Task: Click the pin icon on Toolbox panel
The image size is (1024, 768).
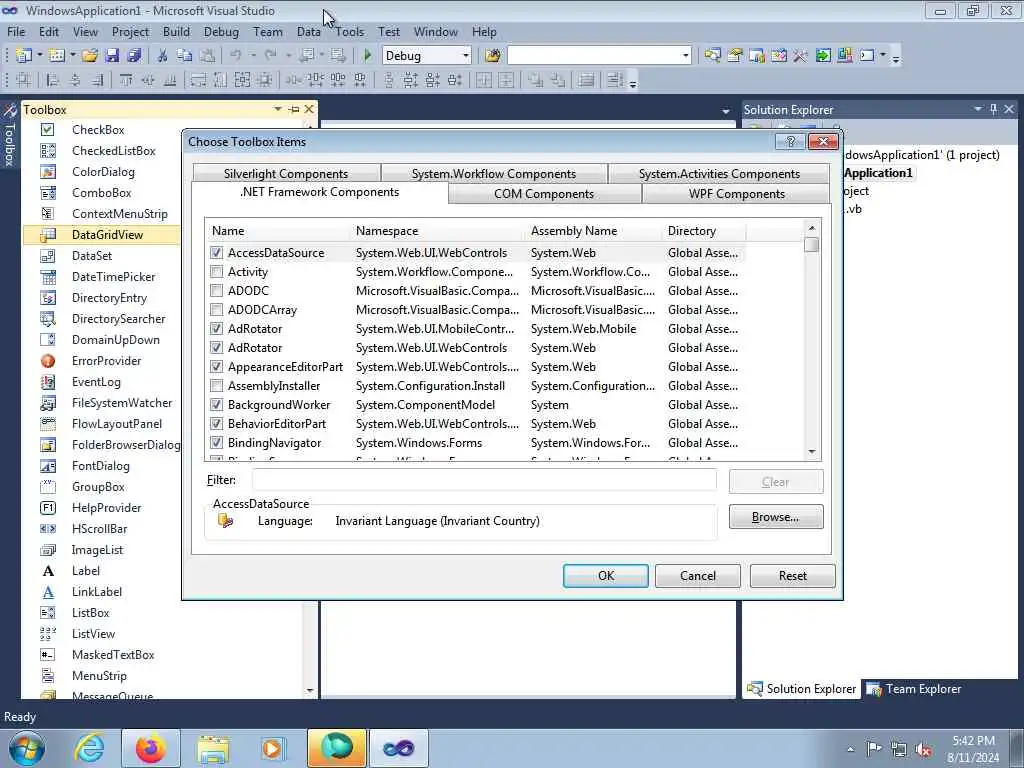Action: 294,110
